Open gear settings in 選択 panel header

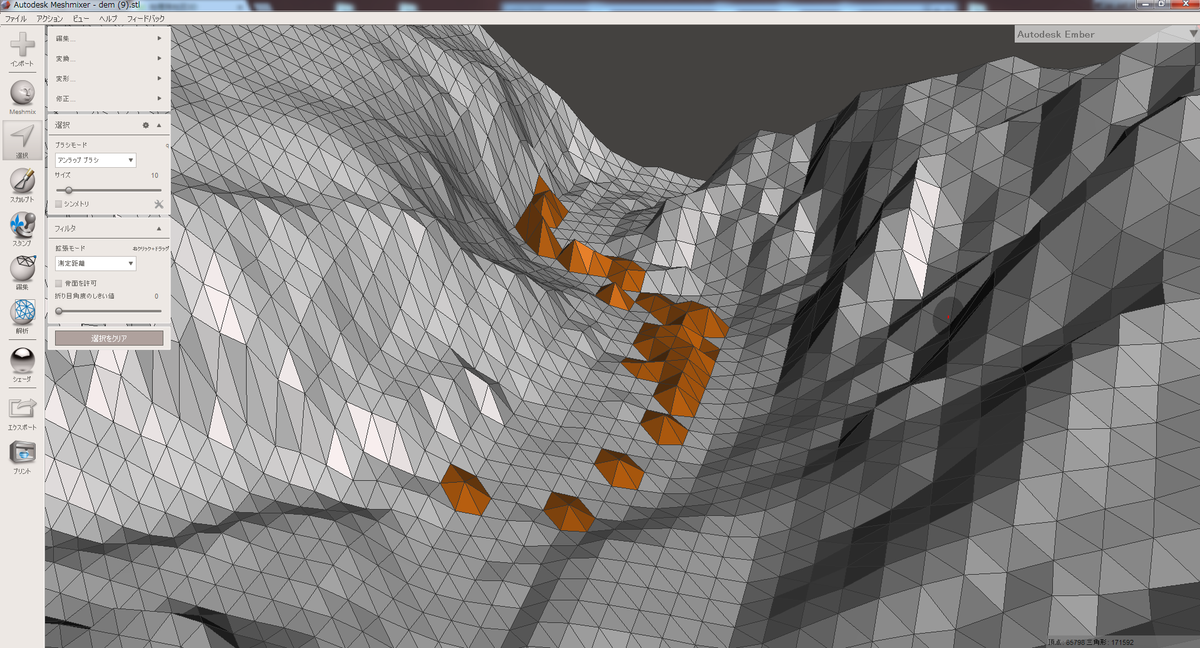point(146,126)
